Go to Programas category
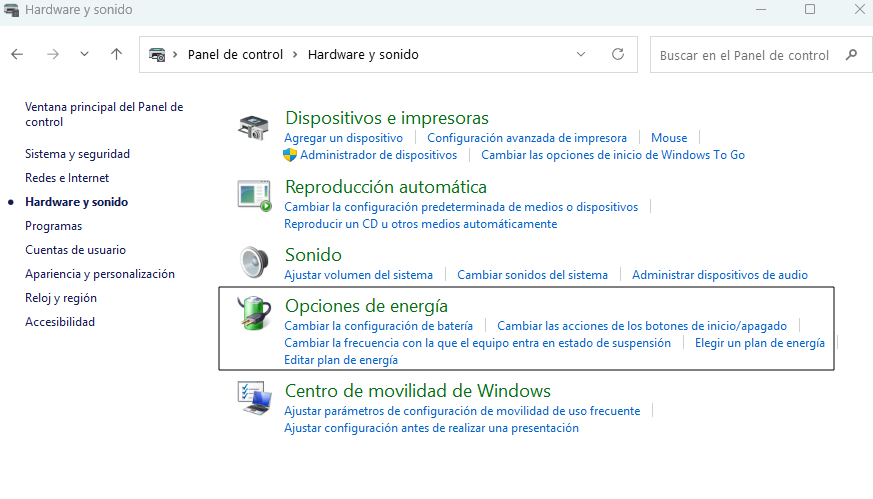The width and height of the screenshot is (873, 499). (x=53, y=226)
